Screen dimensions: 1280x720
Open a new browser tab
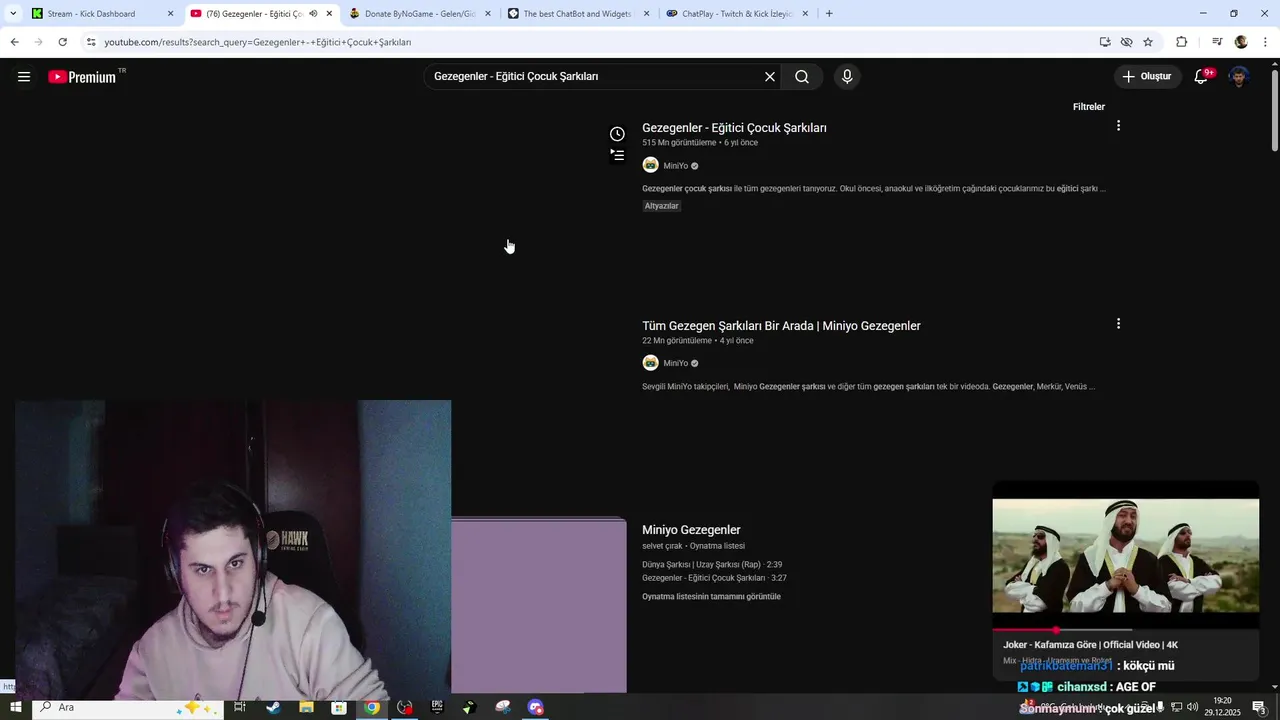pos(829,13)
